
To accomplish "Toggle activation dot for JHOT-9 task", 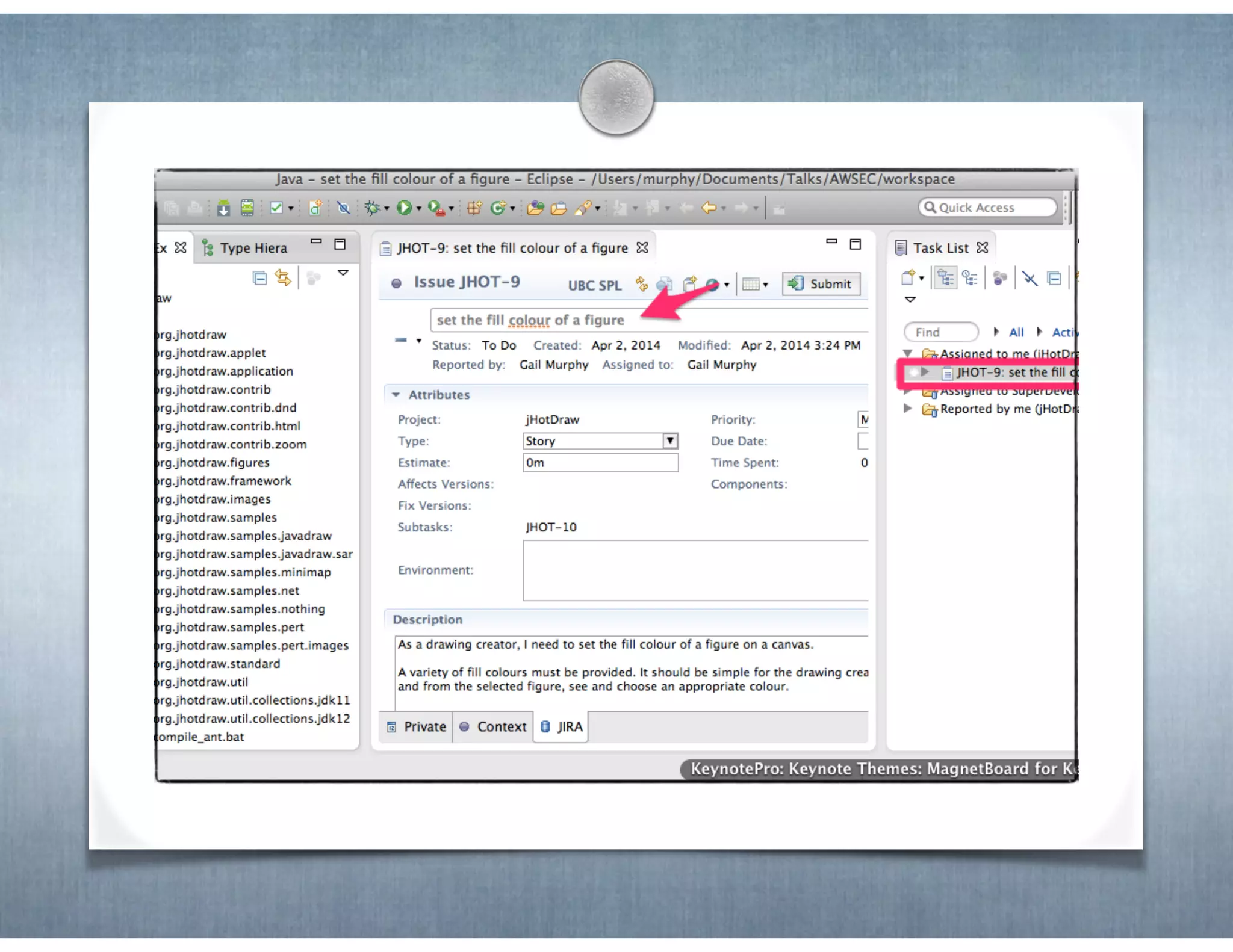I will coord(913,372).
